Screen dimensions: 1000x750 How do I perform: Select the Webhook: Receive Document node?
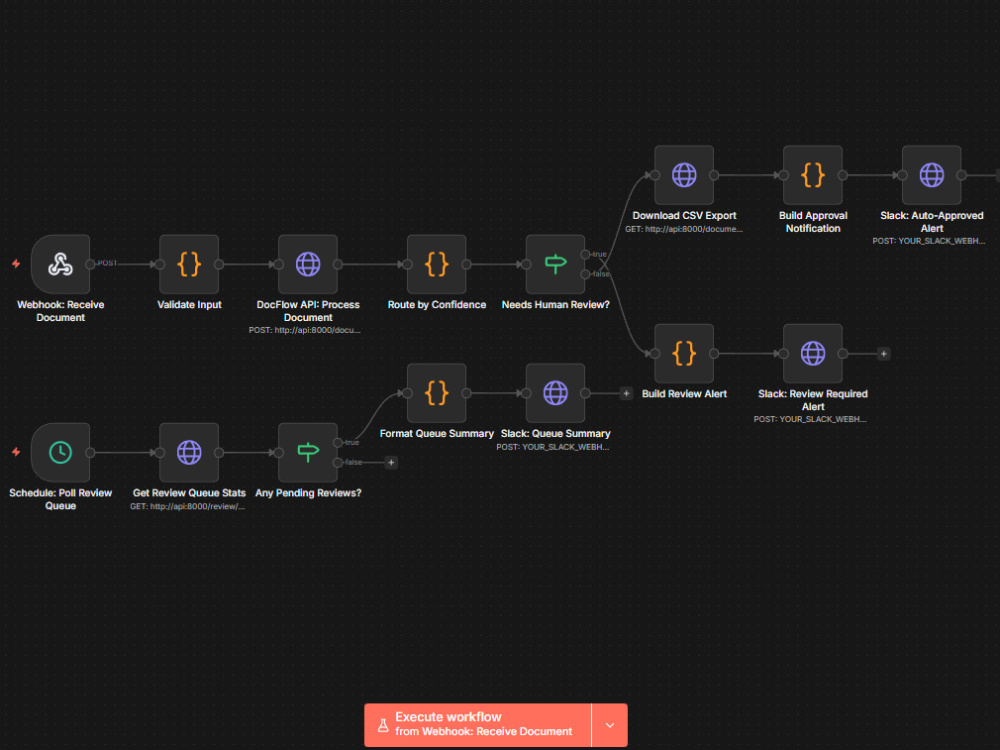point(61,264)
